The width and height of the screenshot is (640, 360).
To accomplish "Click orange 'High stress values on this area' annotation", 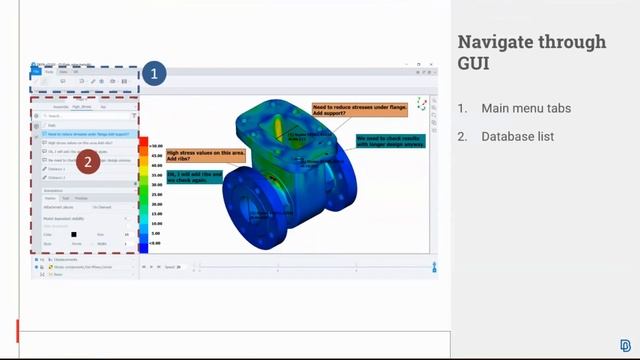I will tap(206, 156).
